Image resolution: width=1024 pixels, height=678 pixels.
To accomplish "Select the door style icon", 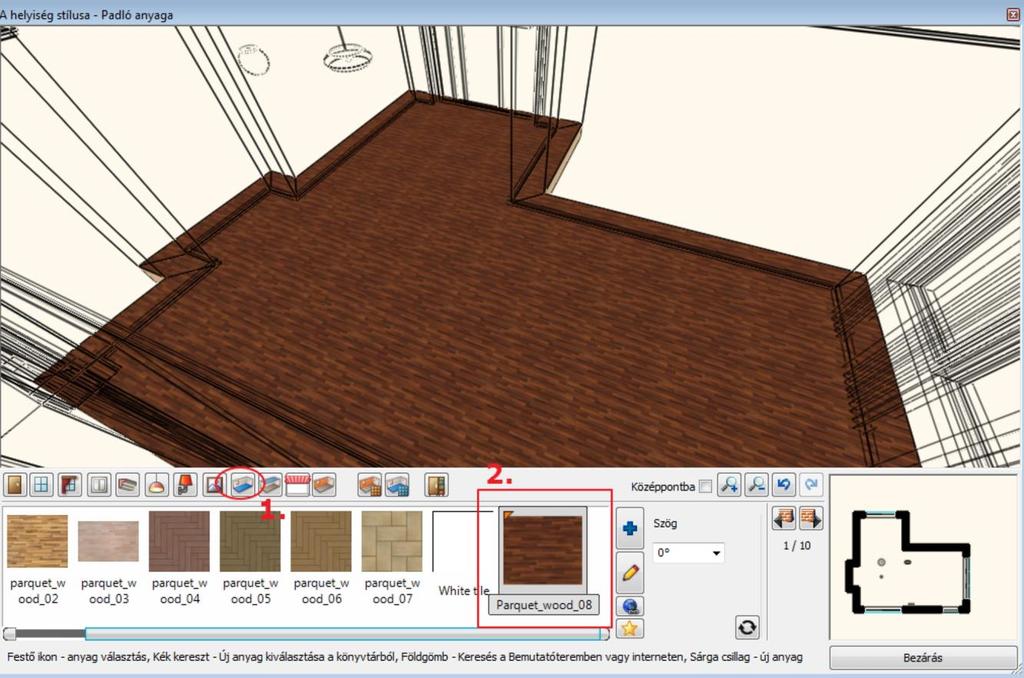I will tap(14, 485).
